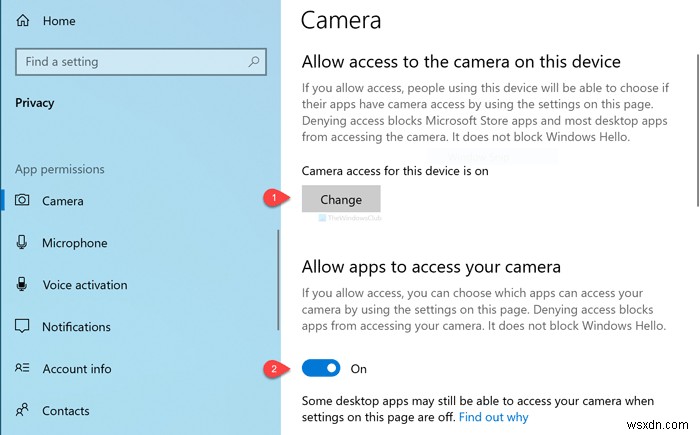The image size is (700, 435).
Task: Open Notifications privacy page
Action: pos(76,327)
